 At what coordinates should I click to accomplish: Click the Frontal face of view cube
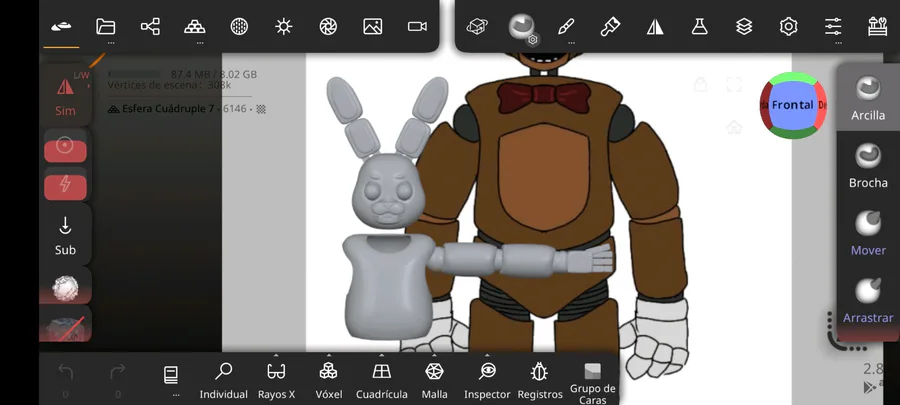(x=793, y=105)
